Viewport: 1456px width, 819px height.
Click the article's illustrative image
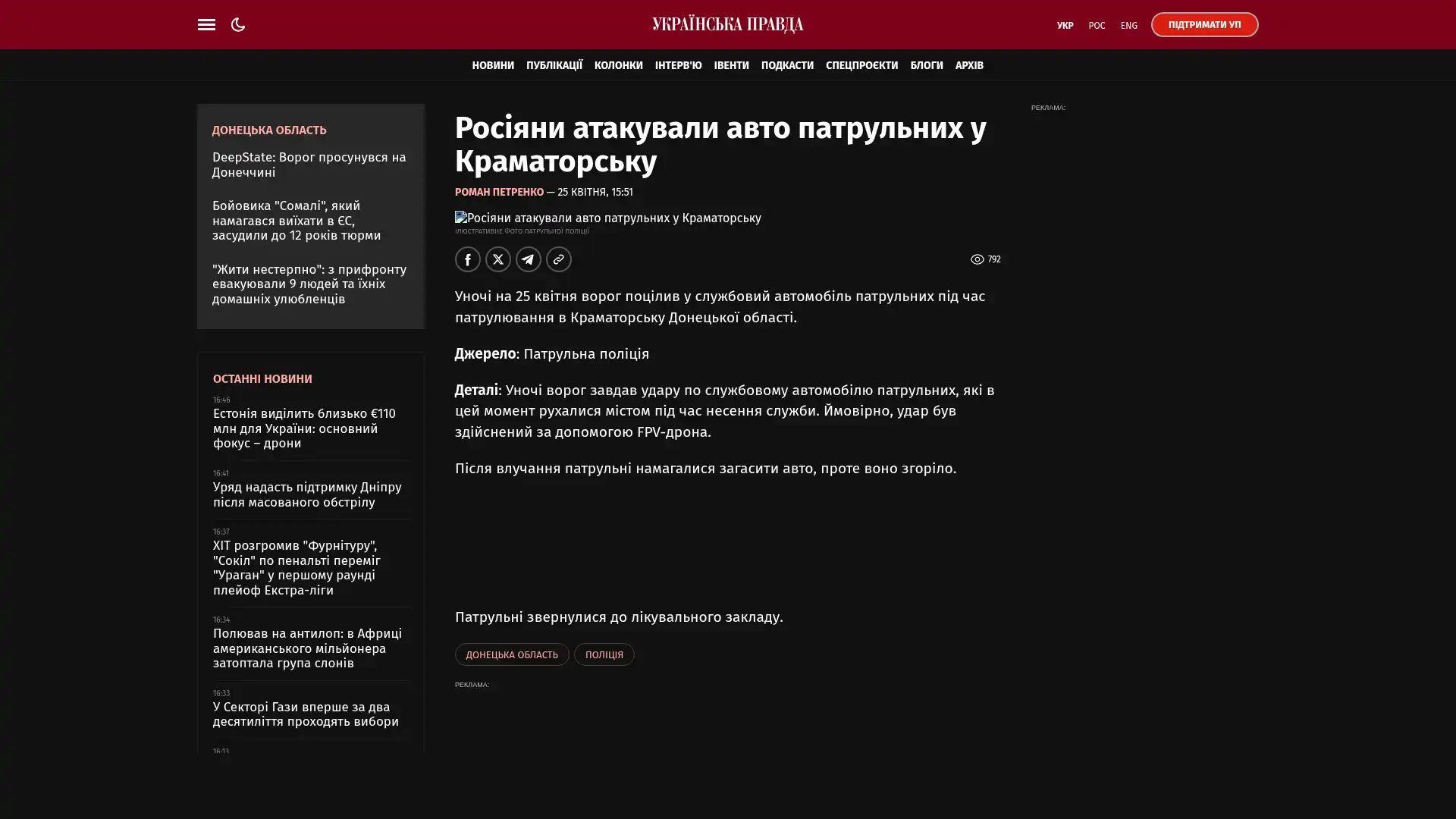point(607,218)
